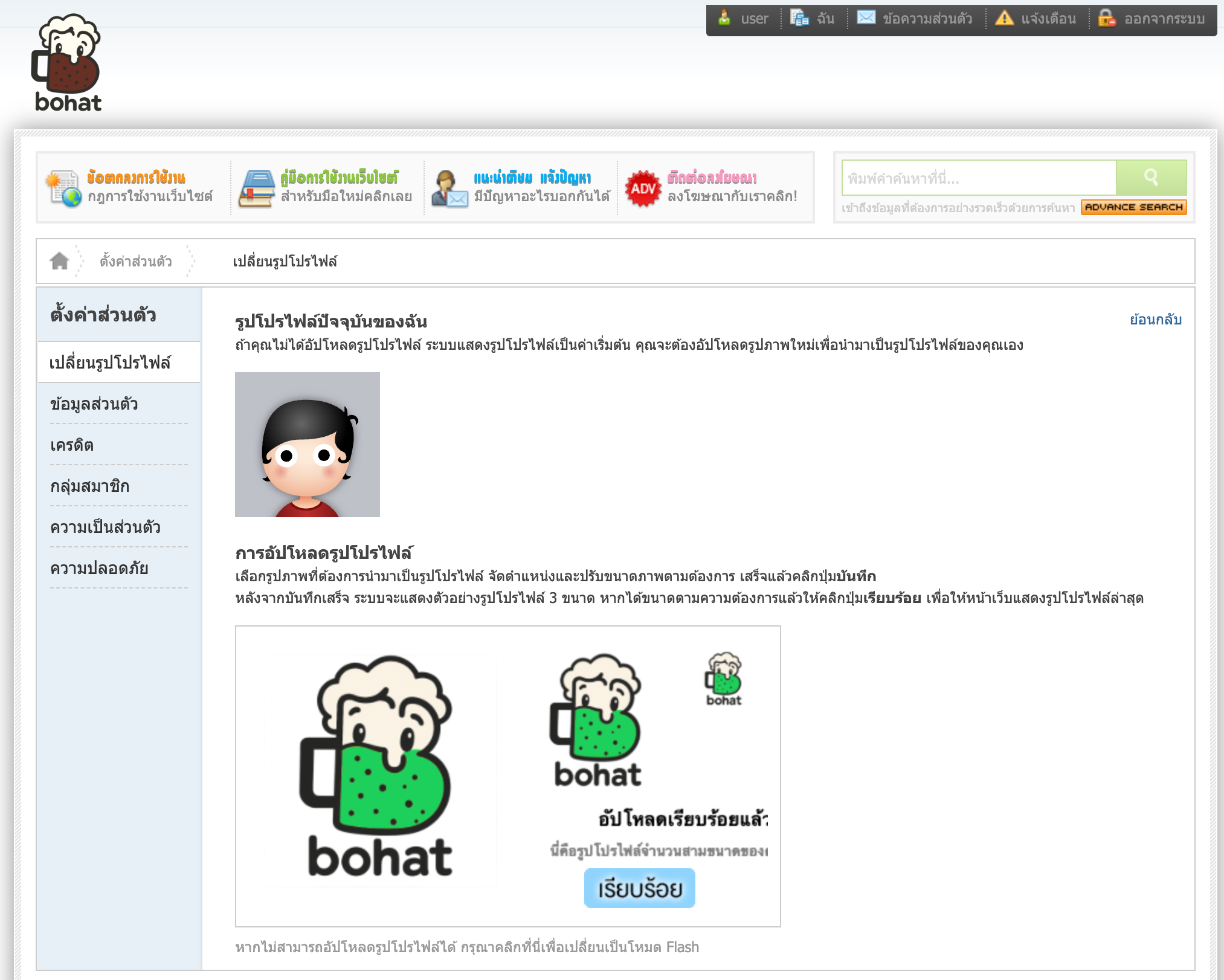Open the user manual books icon
Viewport: 1224px width, 980px height.
coord(257,189)
